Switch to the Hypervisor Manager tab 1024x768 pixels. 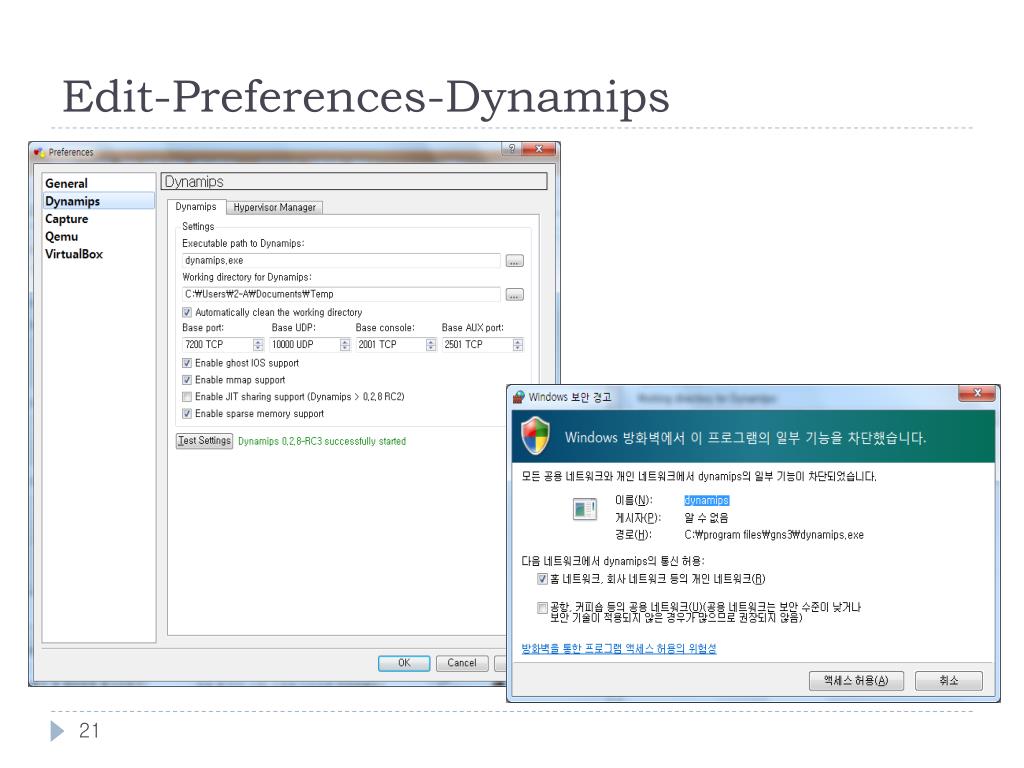[x=274, y=208]
